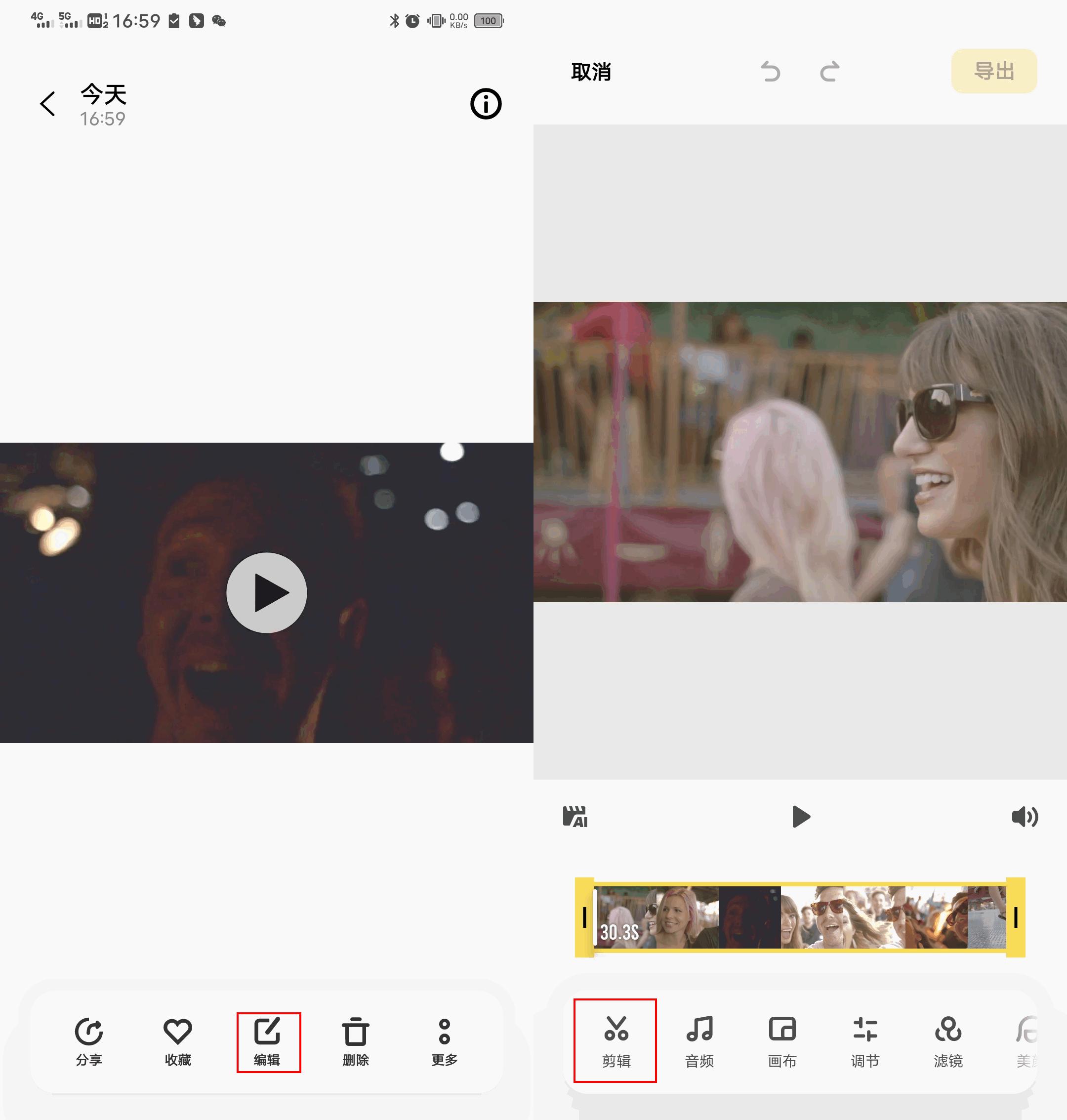The image size is (1067, 1120).
Task: Tap the info icon in the gallery header
Action: [485, 104]
